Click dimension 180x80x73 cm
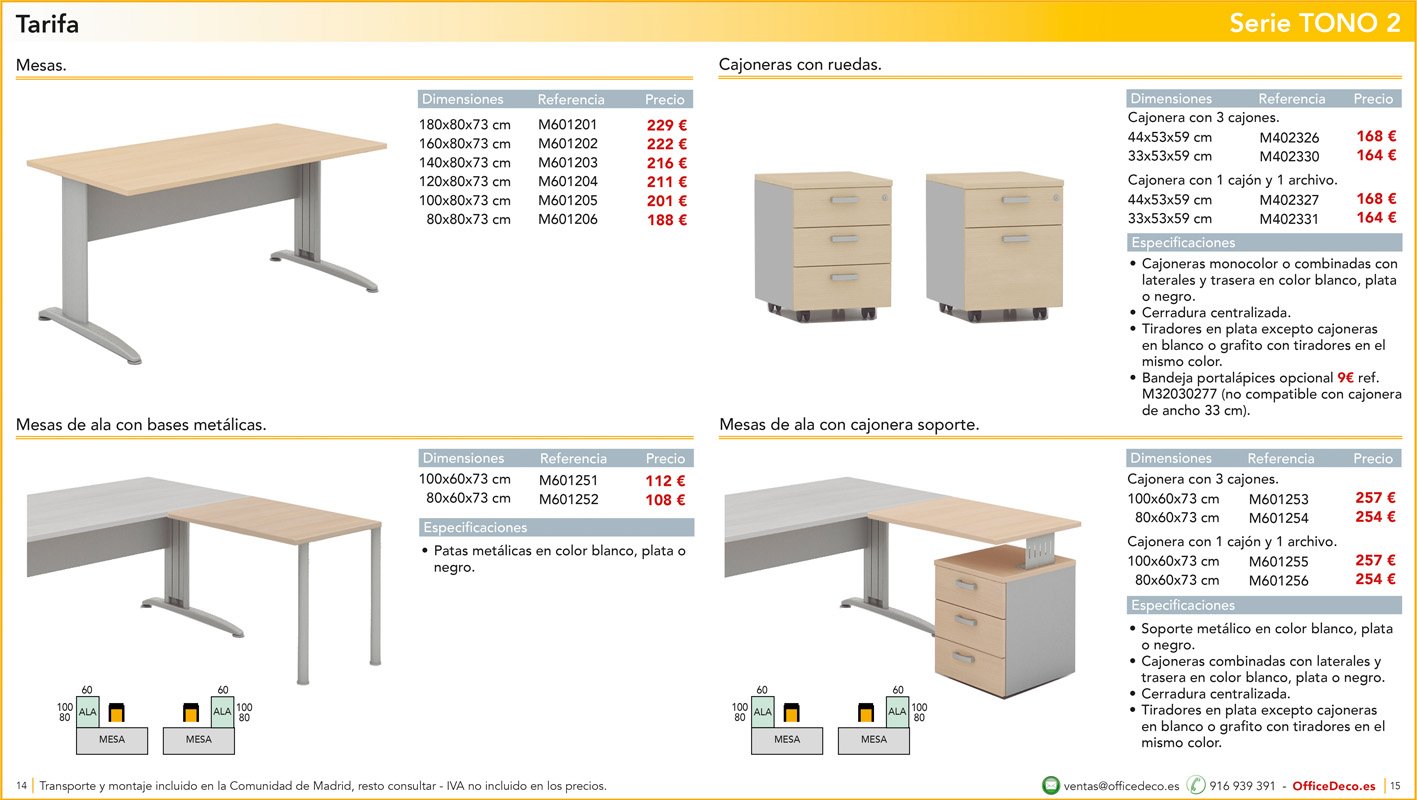Viewport: 1417px width, 800px height. (464, 125)
